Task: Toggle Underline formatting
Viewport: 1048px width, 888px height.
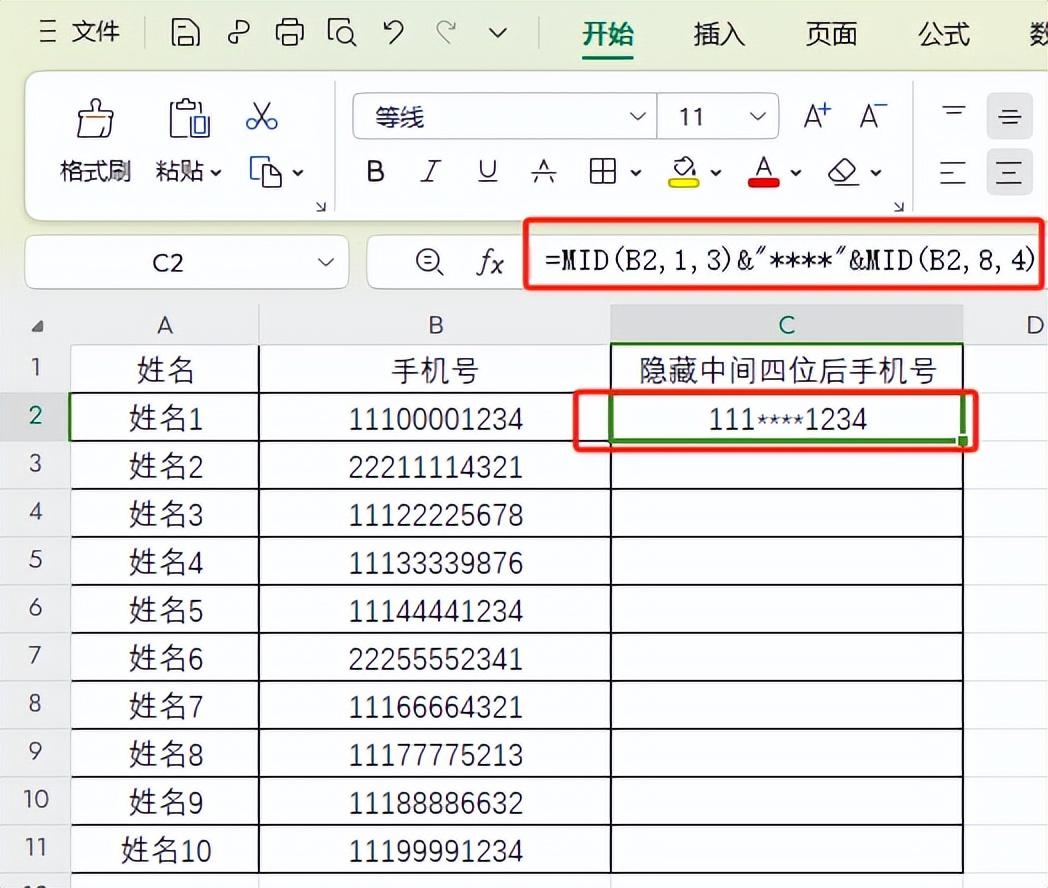Action: [487, 172]
